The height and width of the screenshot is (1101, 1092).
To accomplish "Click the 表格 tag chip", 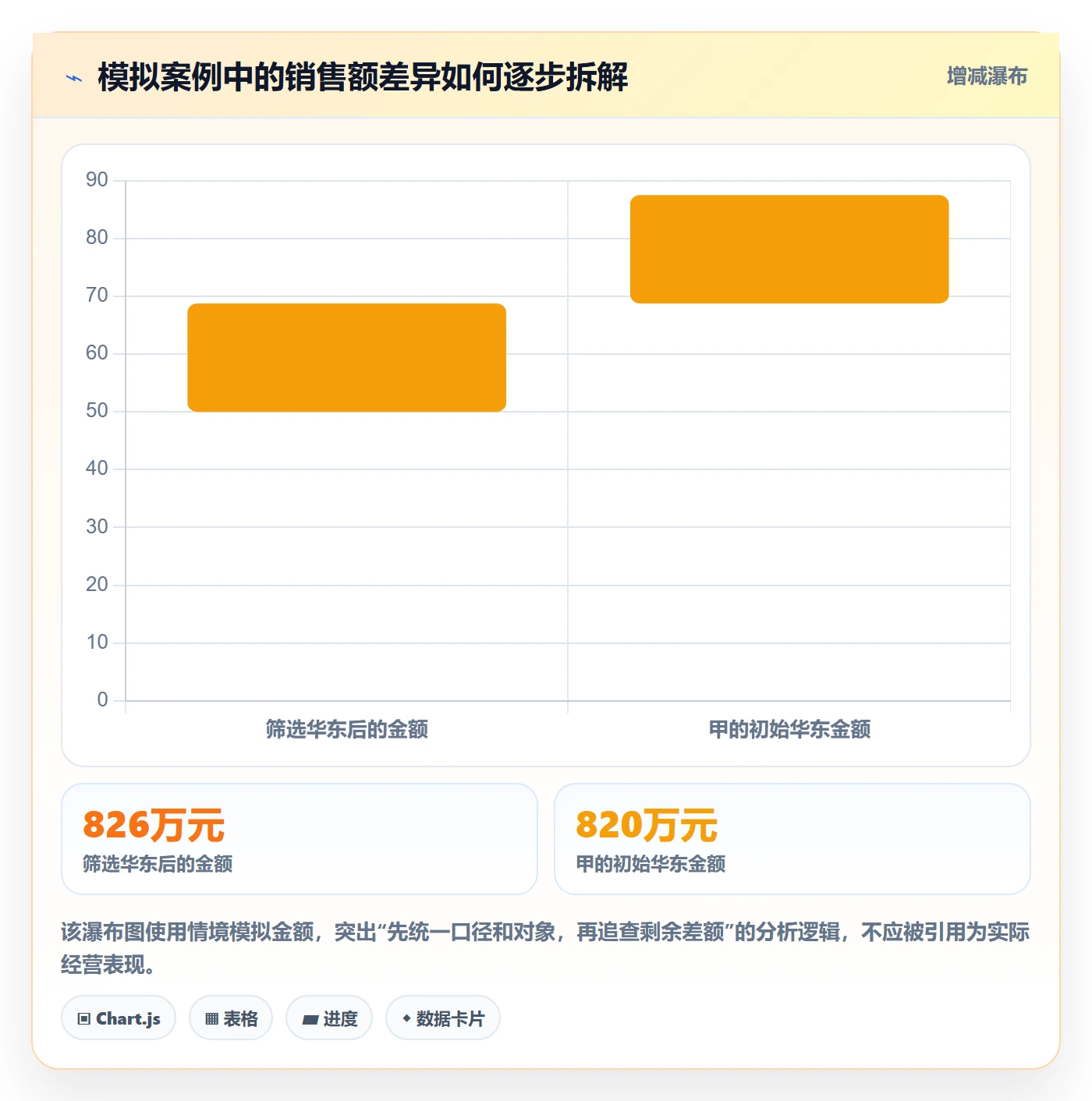I will (x=231, y=1018).
